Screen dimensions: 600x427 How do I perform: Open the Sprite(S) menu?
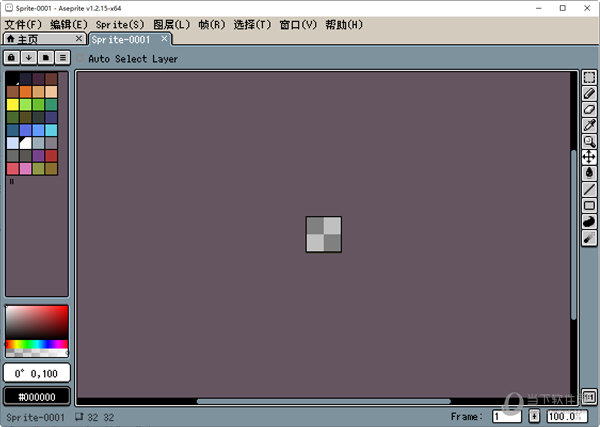click(x=120, y=24)
